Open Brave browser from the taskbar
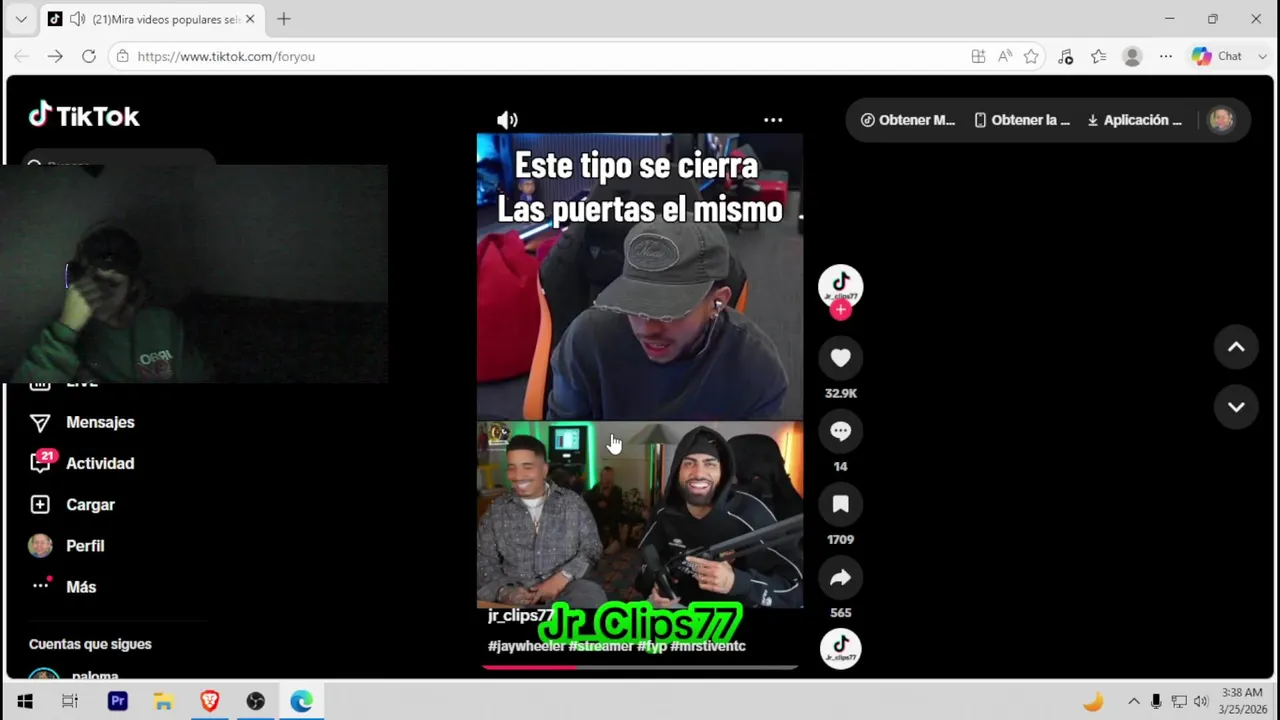 pyautogui.click(x=209, y=702)
